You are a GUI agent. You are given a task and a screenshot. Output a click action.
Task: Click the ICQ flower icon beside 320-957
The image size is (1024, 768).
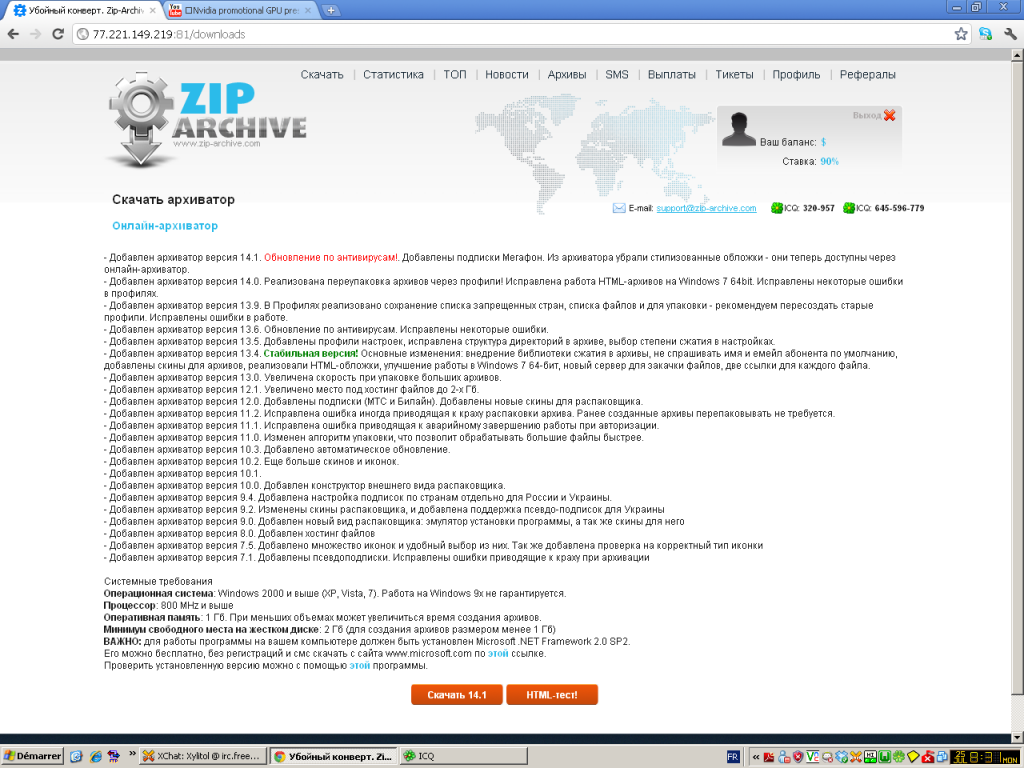coord(776,208)
